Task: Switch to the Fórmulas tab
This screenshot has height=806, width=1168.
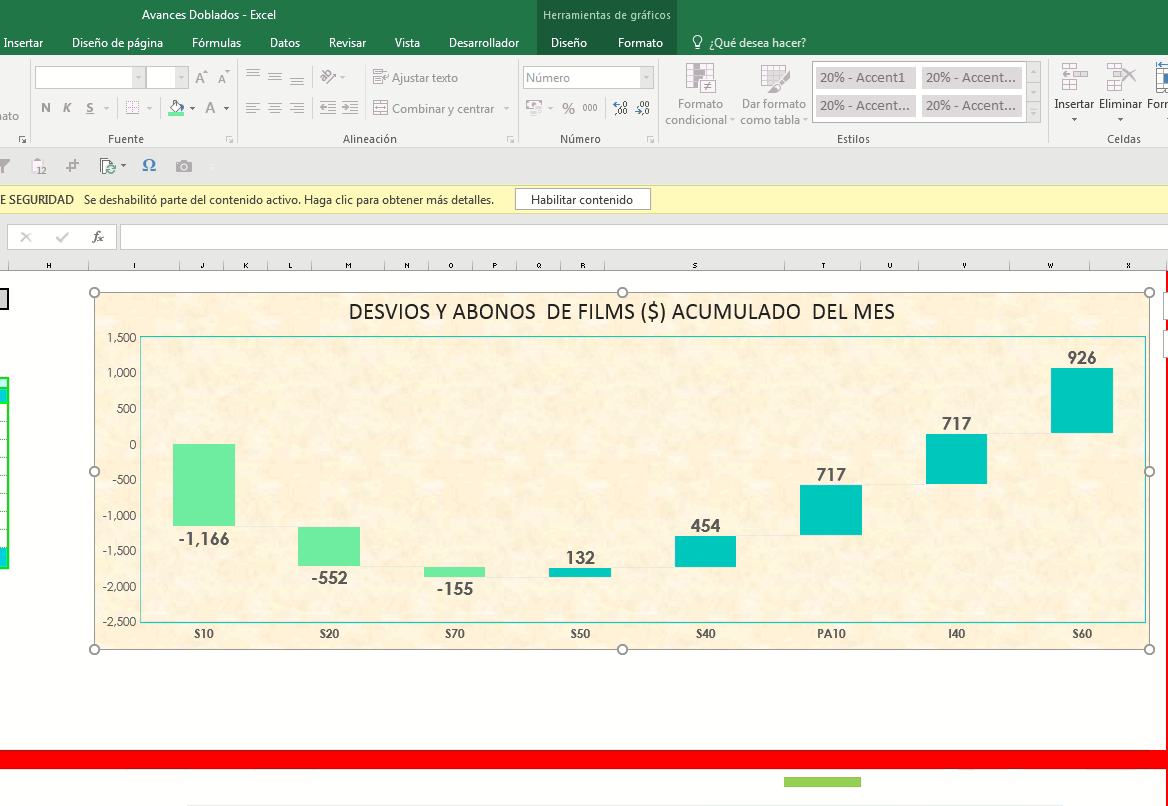Action: tap(216, 43)
